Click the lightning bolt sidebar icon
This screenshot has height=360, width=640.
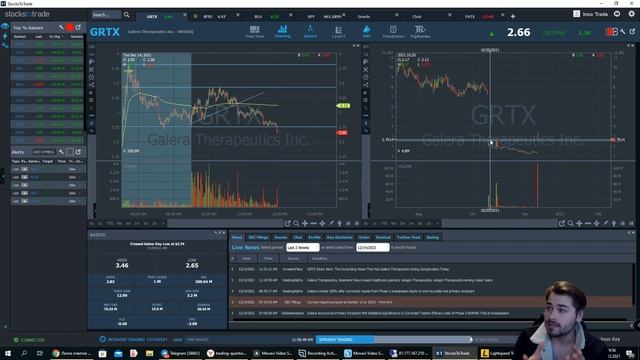click(x=5, y=36)
